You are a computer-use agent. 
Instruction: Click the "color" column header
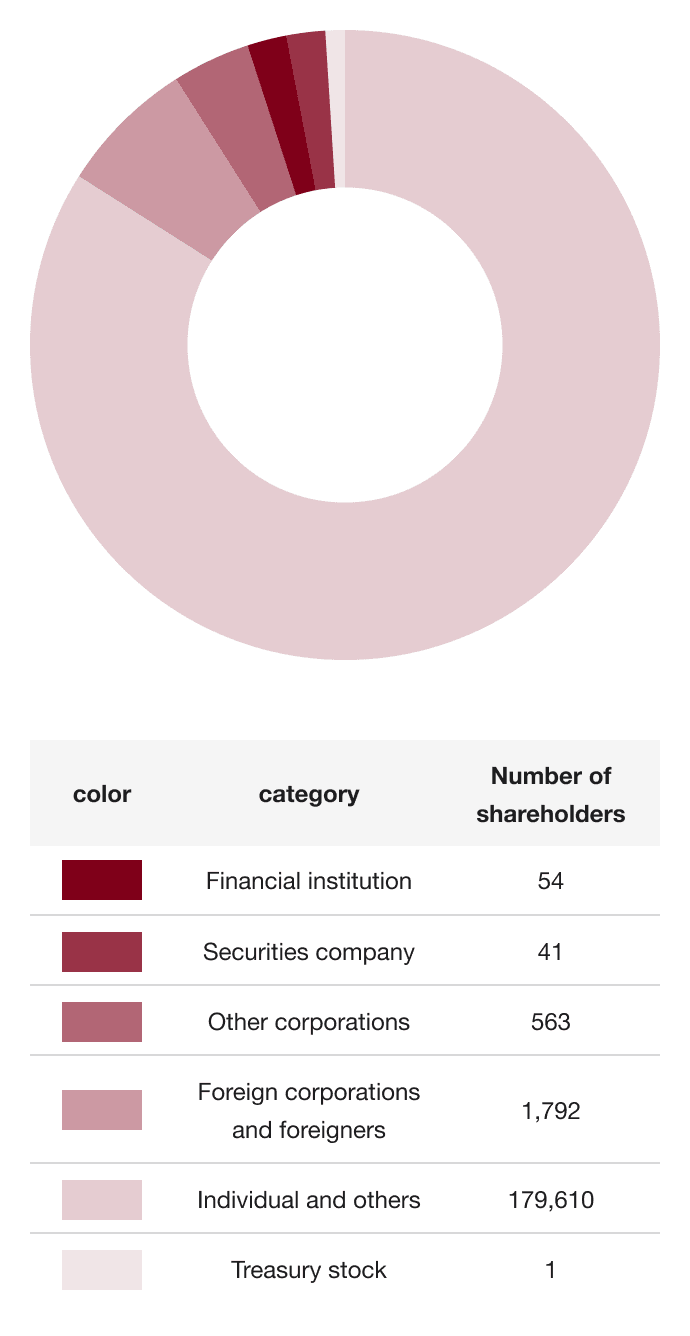click(102, 795)
